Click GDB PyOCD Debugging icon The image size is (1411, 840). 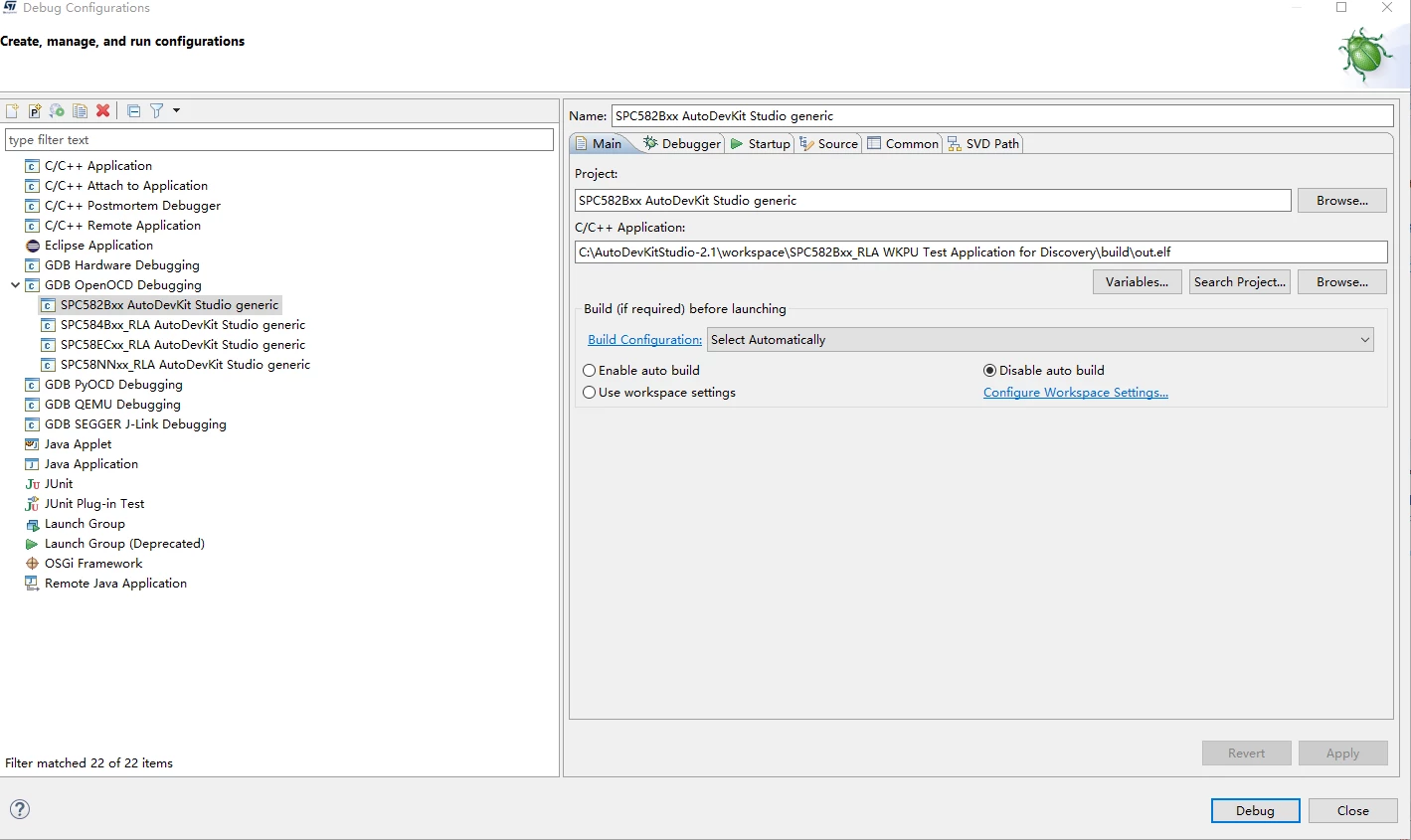(32, 385)
